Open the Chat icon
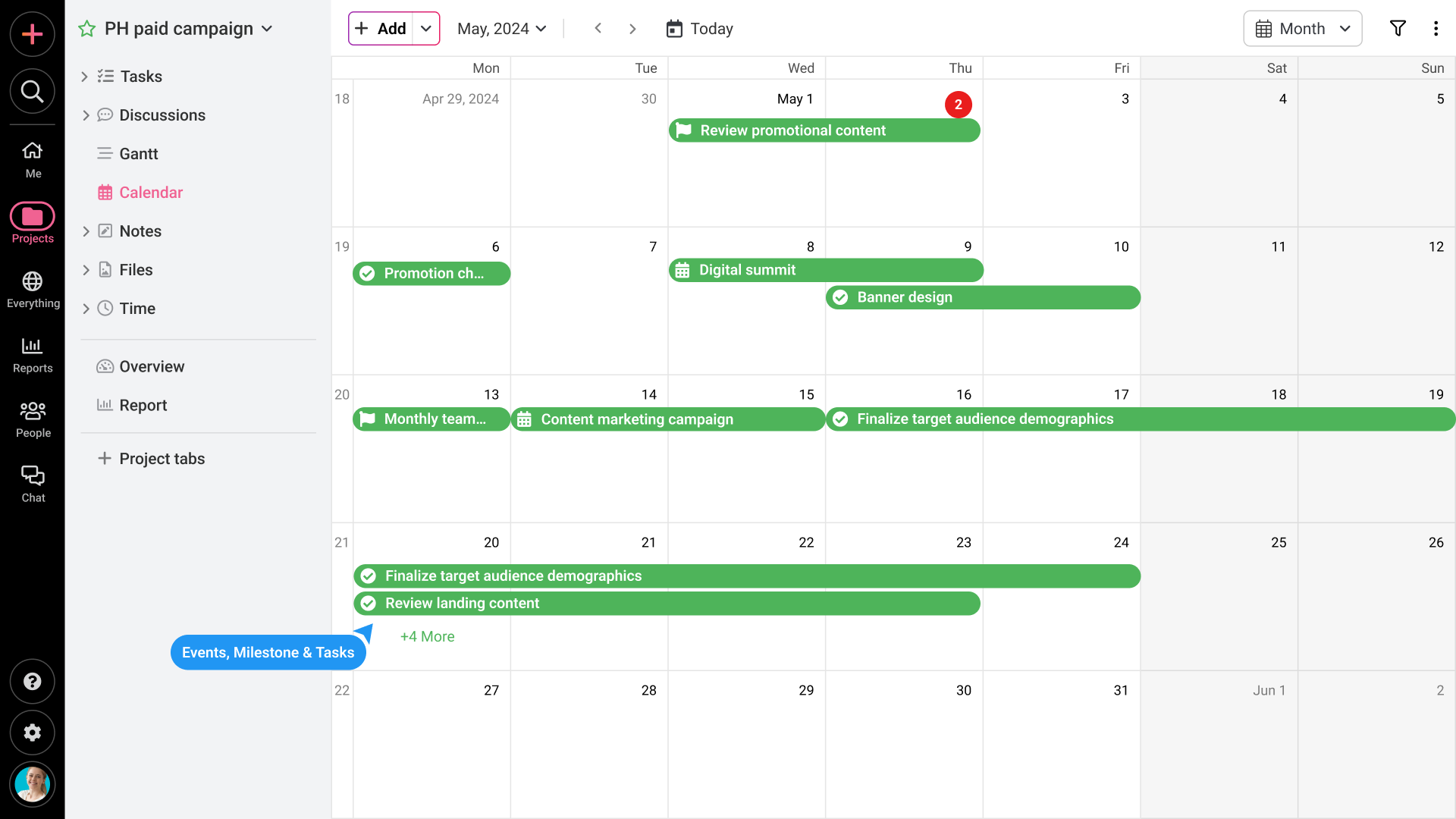Screen dimensions: 1456x819 tap(33, 484)
